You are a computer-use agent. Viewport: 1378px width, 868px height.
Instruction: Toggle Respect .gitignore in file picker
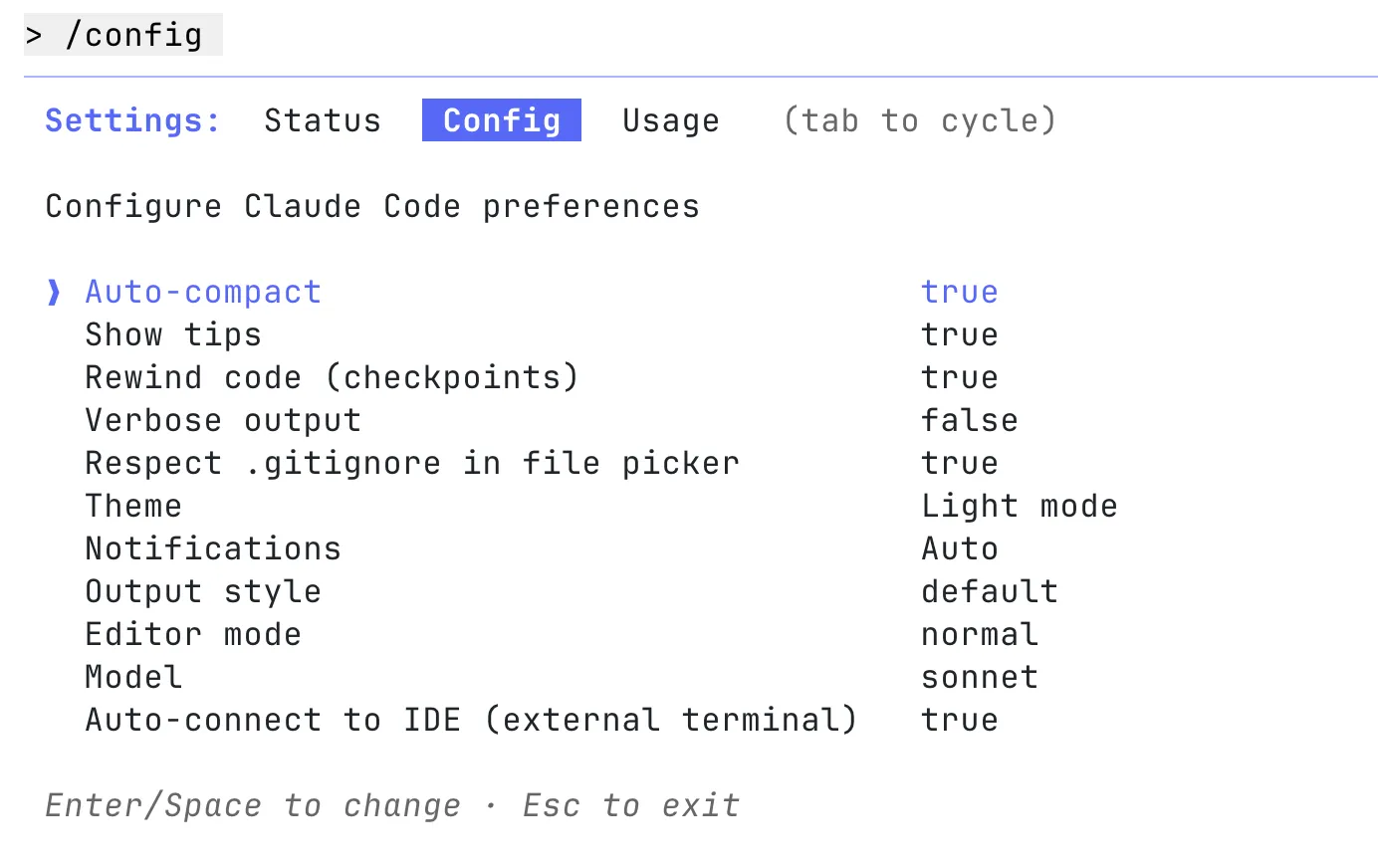coord(412,463)
